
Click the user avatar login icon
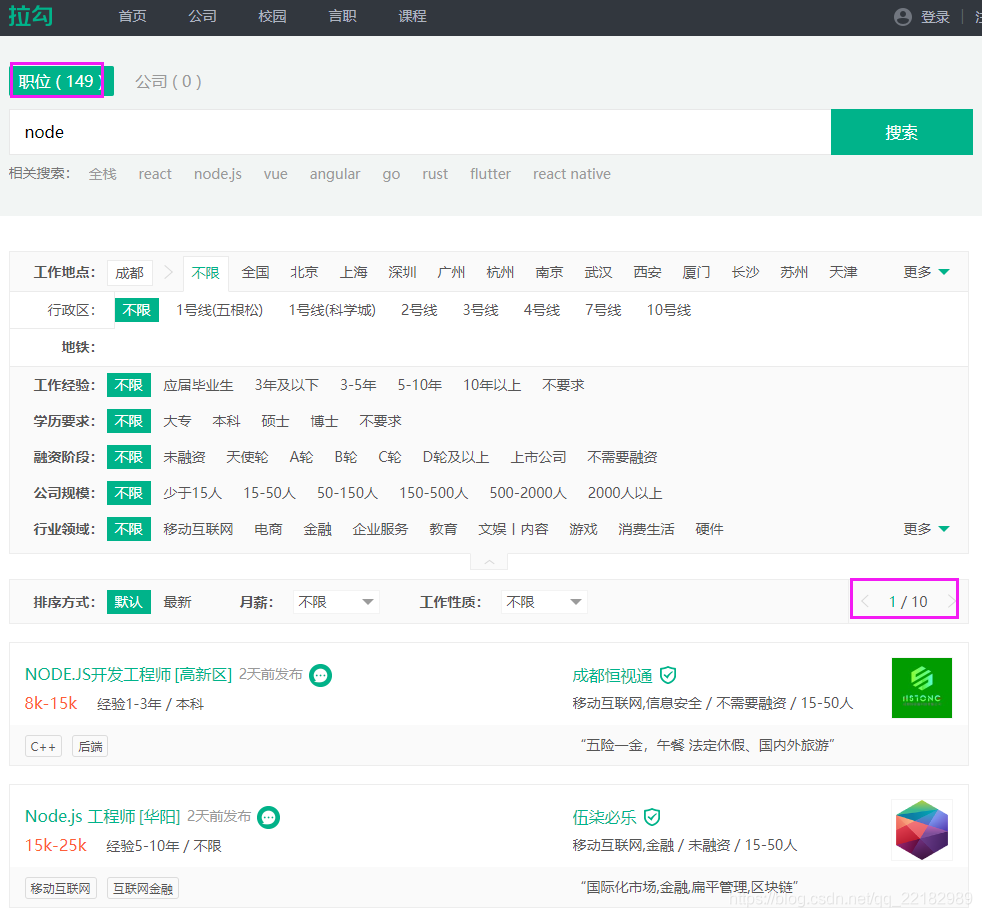point(902,17)
